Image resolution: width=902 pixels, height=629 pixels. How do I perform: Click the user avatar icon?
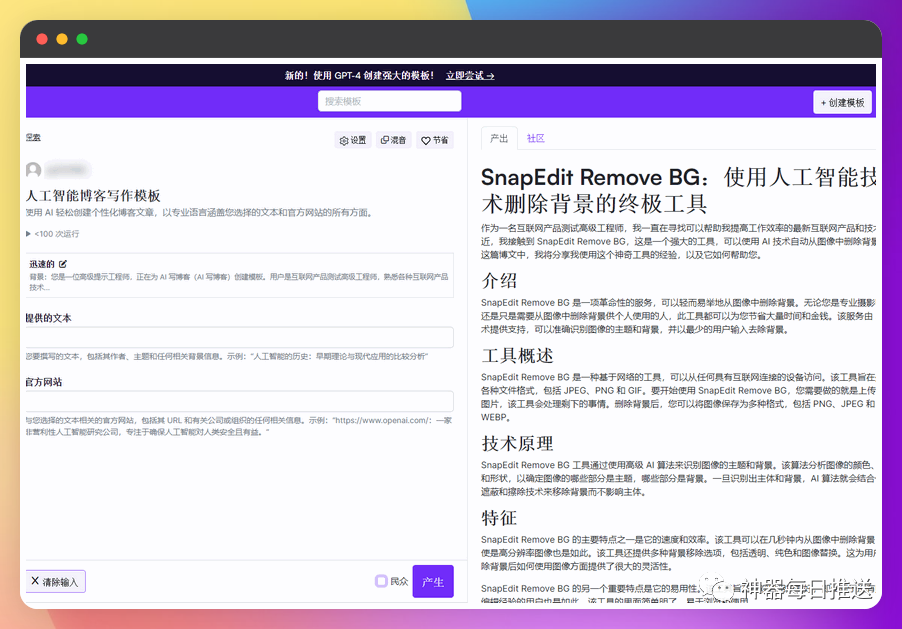pos(33,169)
